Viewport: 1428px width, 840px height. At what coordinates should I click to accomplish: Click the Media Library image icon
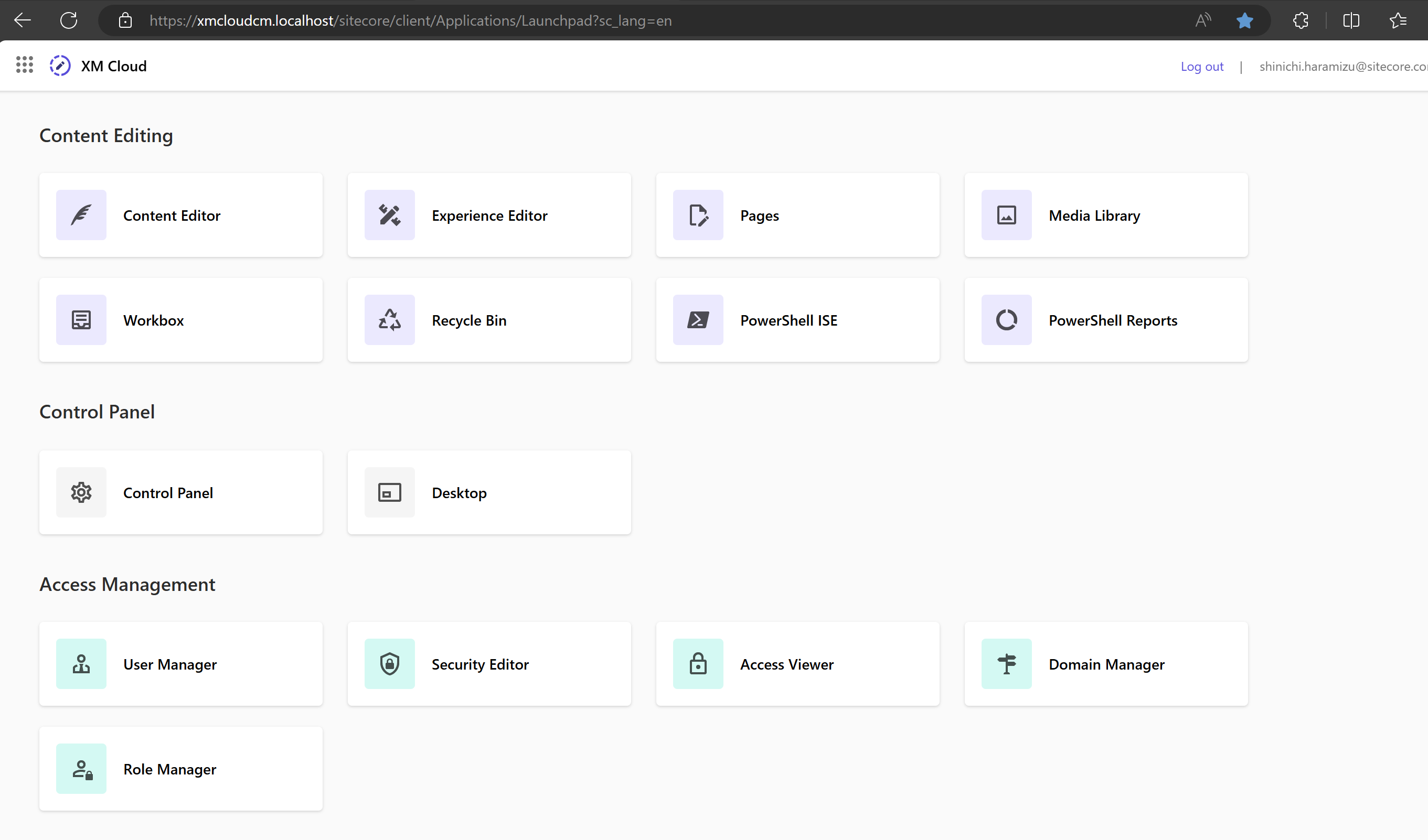point(1006,215)
